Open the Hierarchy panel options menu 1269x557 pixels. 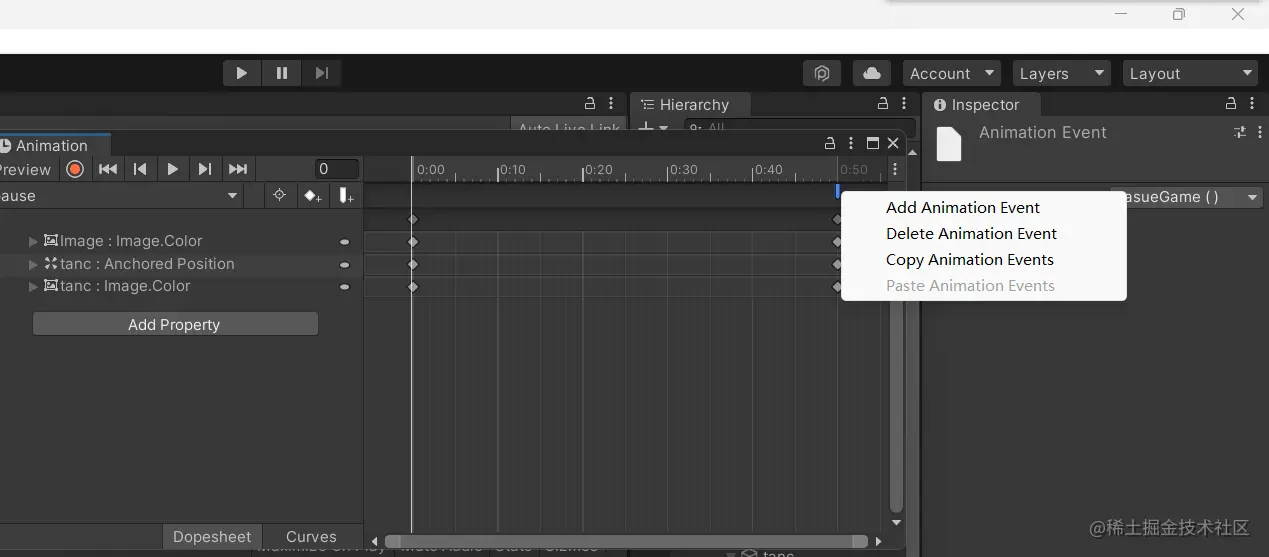tap(904, 103)
